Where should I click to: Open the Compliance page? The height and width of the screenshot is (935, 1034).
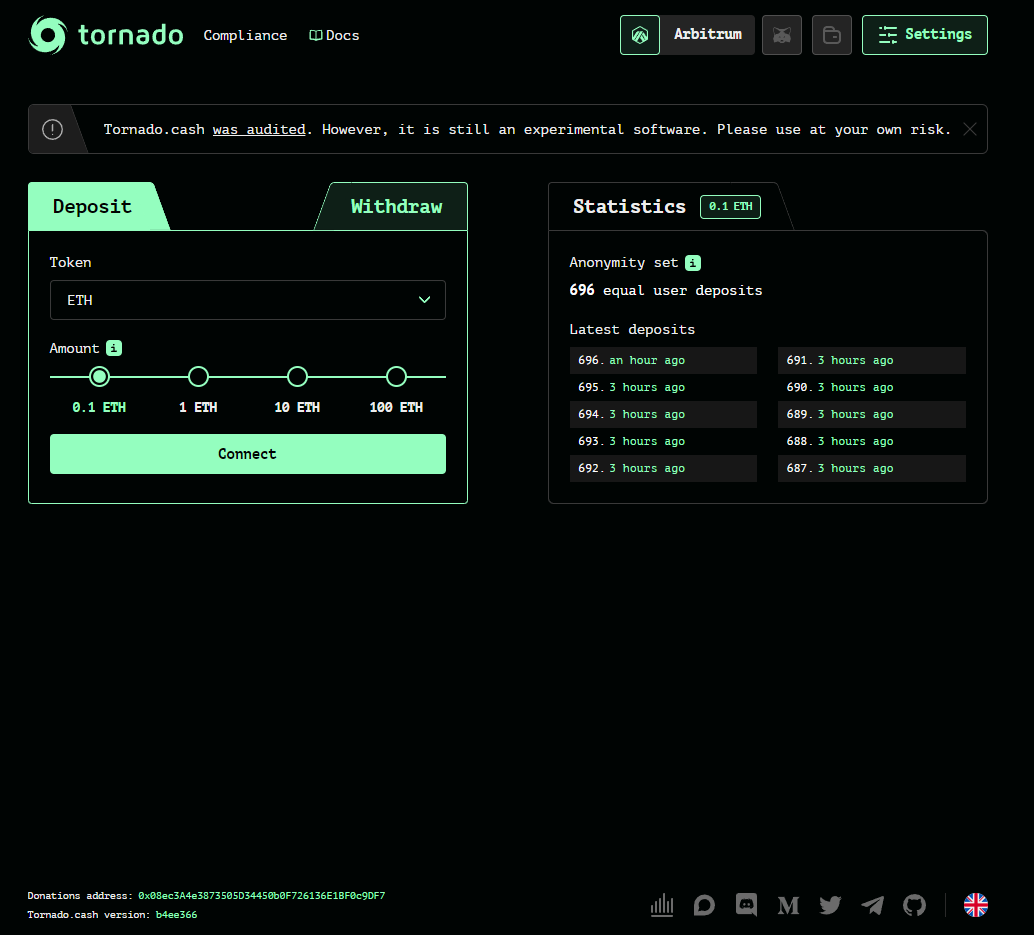[245, 36]
